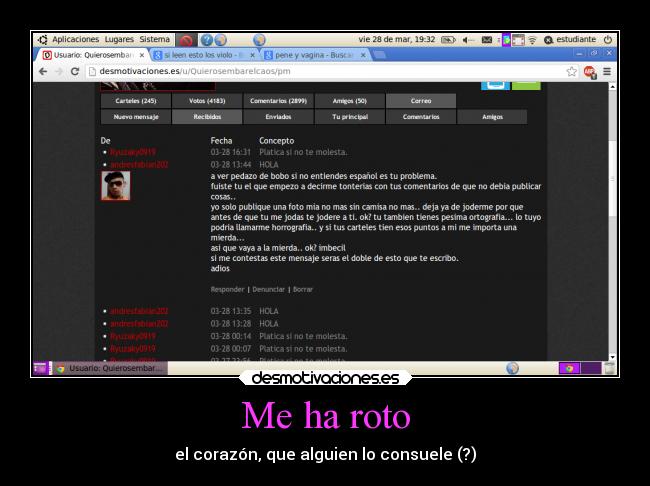650x486 pixels.
Task: Open the volume speaker indicator
Action: click(468, 40)
